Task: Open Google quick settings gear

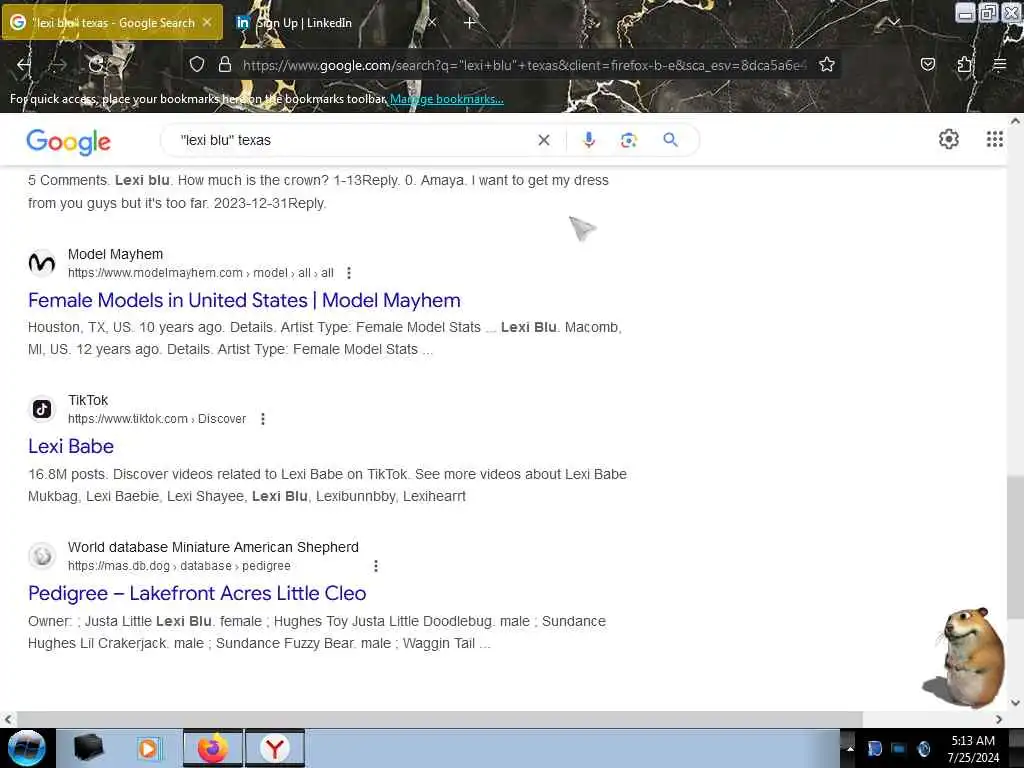Action: point(948,139)
